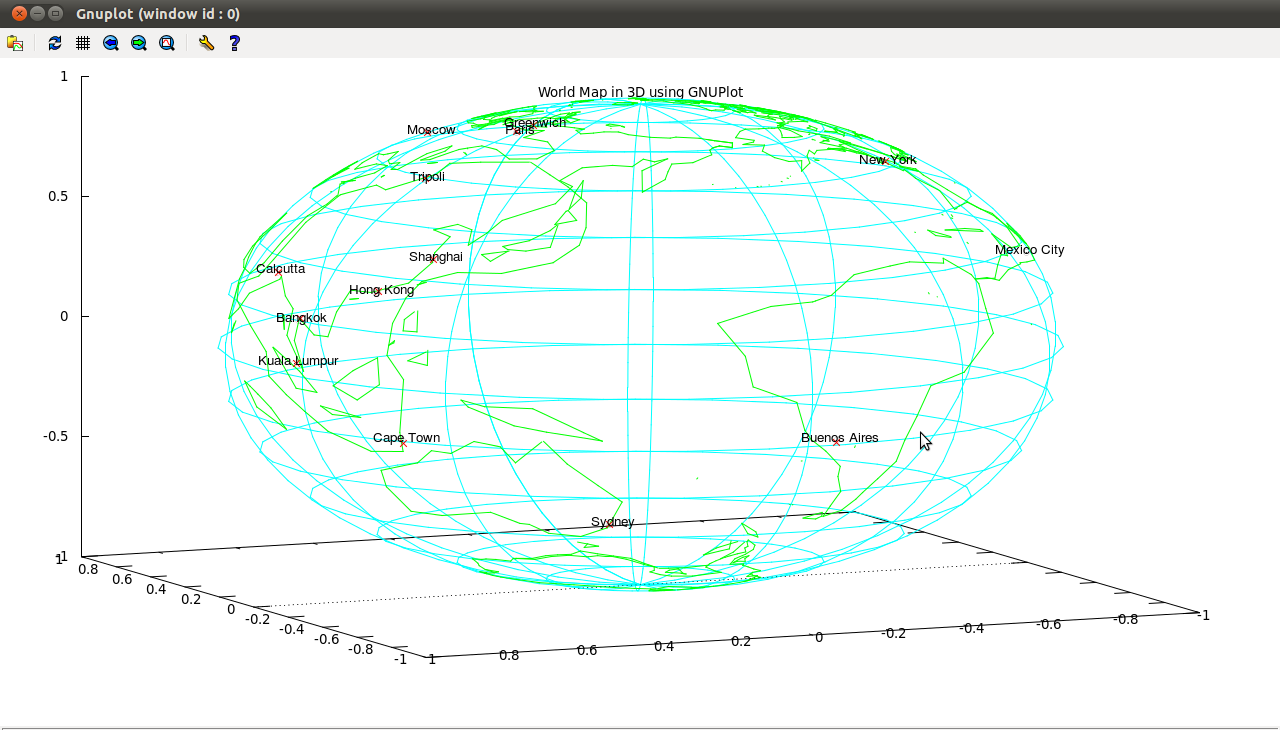Click the Hong Kong label
1280x730 pixels.
coord(381,290)
